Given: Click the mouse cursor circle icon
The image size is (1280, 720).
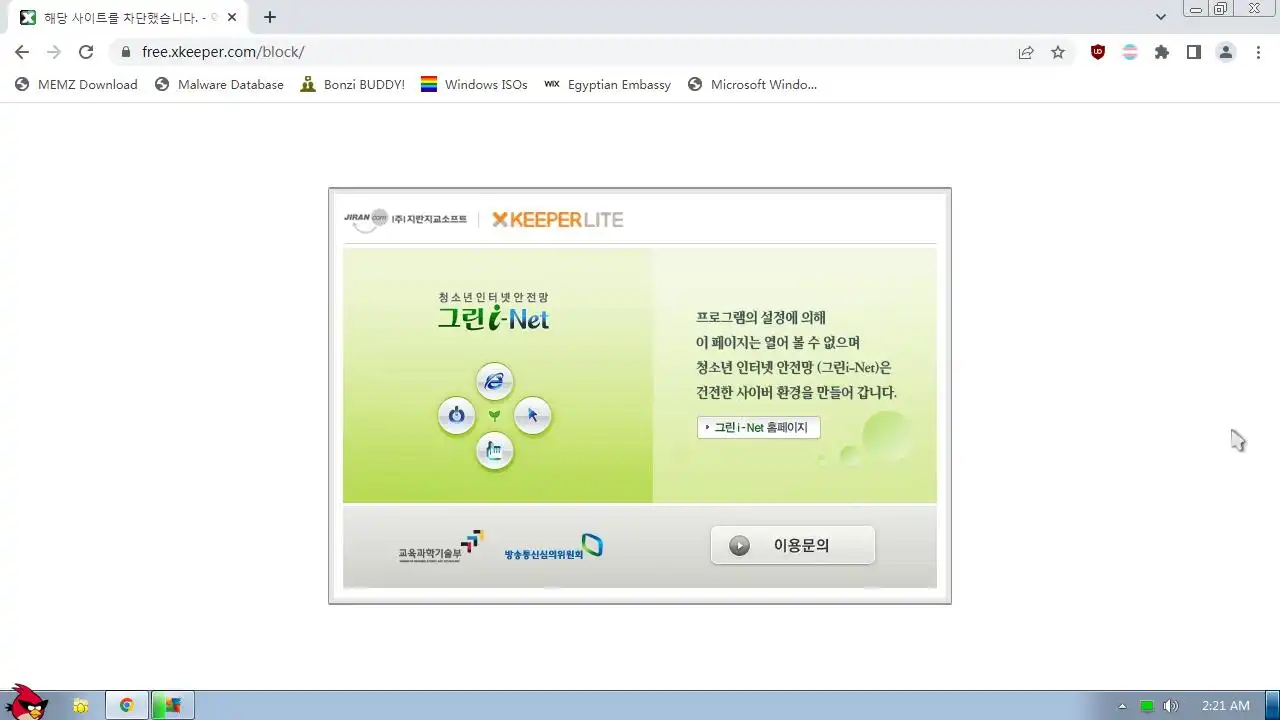Looking at the screenshot, I should (532, 415).
